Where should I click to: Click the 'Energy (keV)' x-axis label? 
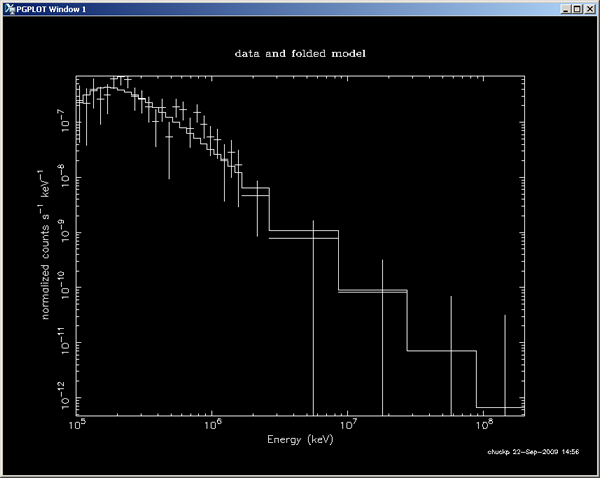[x=300, y=439]
